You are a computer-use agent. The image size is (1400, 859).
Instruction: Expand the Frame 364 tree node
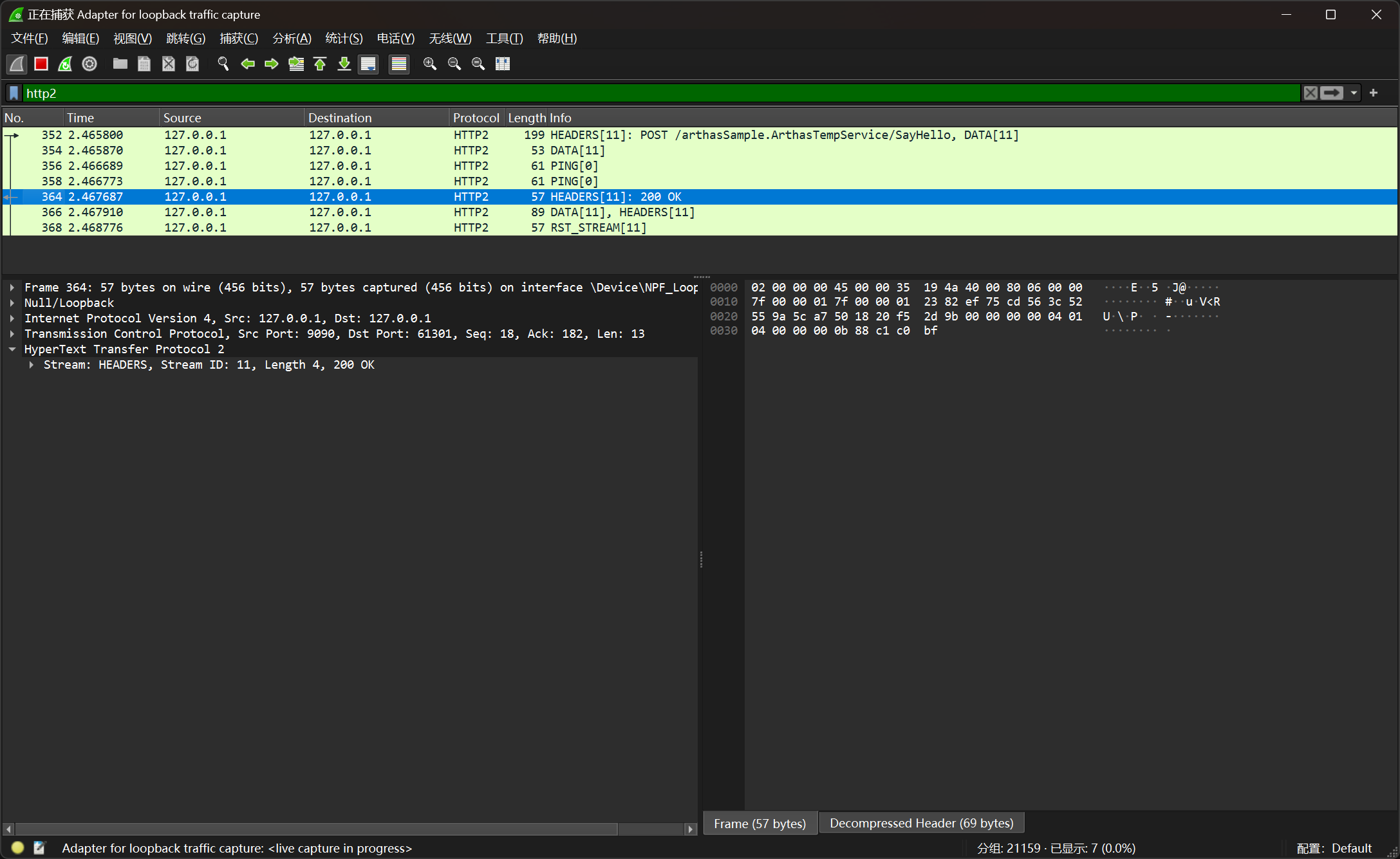coord(12,288)
